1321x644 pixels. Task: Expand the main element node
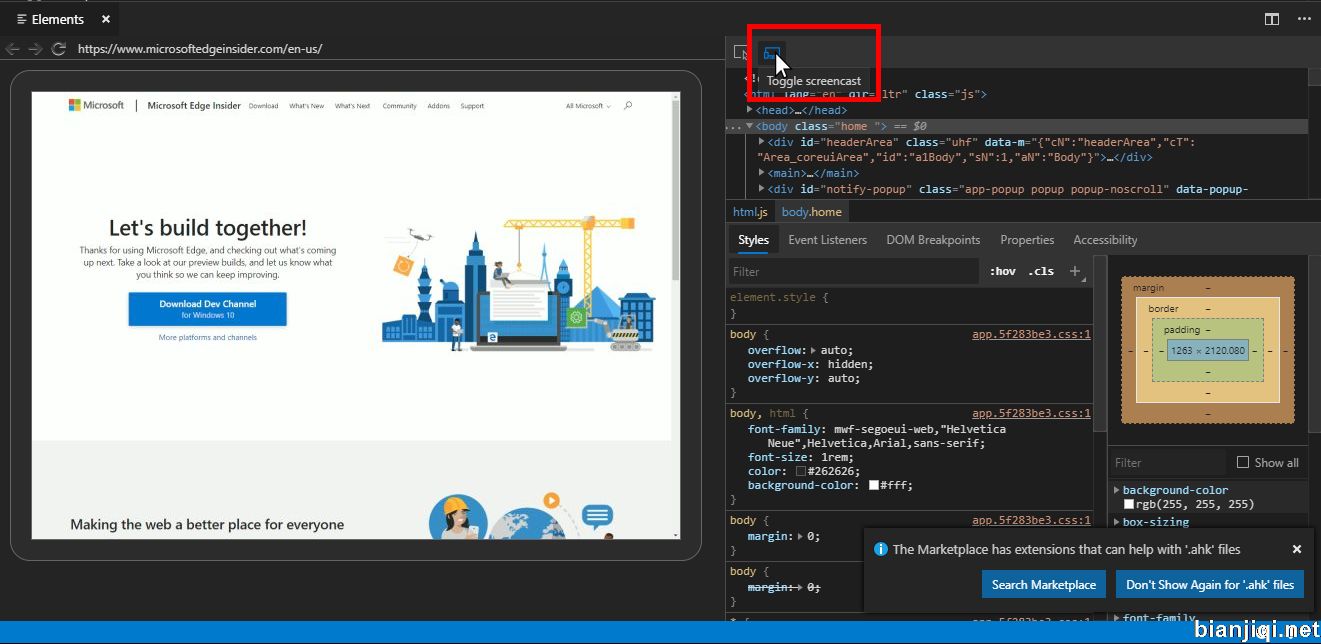pos(762,173)
